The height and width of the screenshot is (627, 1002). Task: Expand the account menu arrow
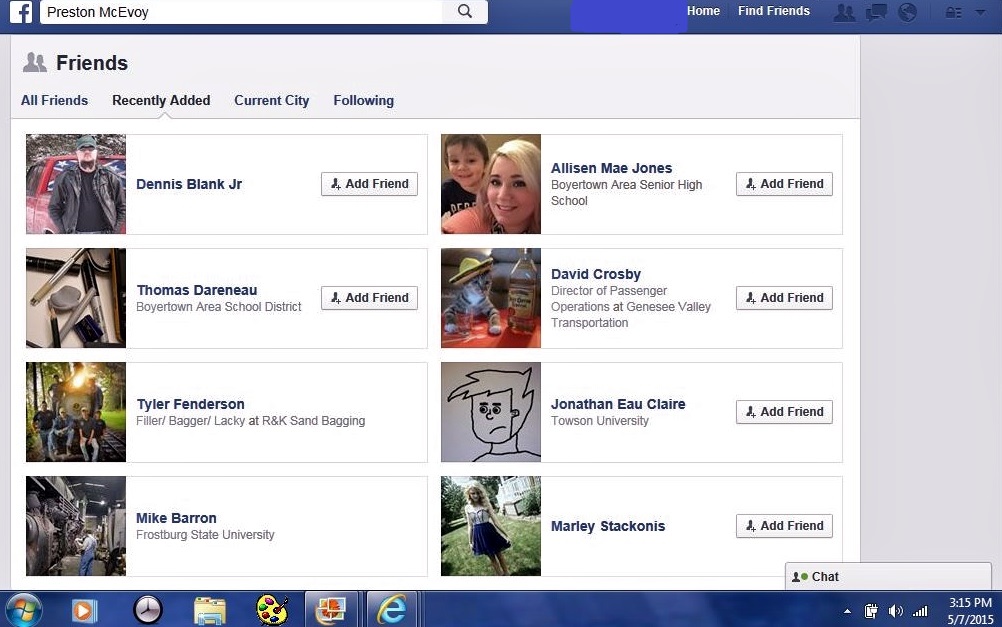click(x=980, y=12)
